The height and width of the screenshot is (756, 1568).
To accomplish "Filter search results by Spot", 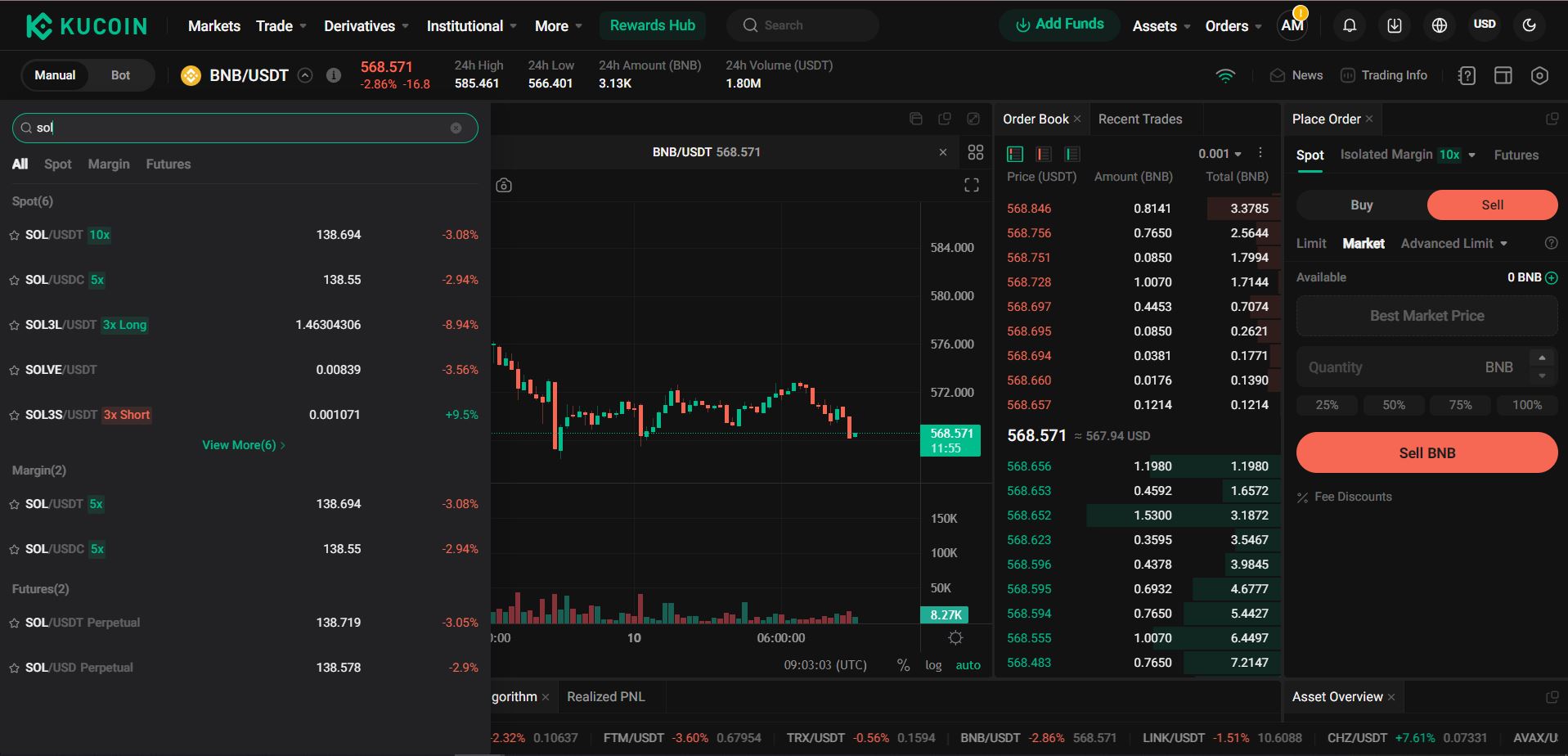I will click(58, 164).
